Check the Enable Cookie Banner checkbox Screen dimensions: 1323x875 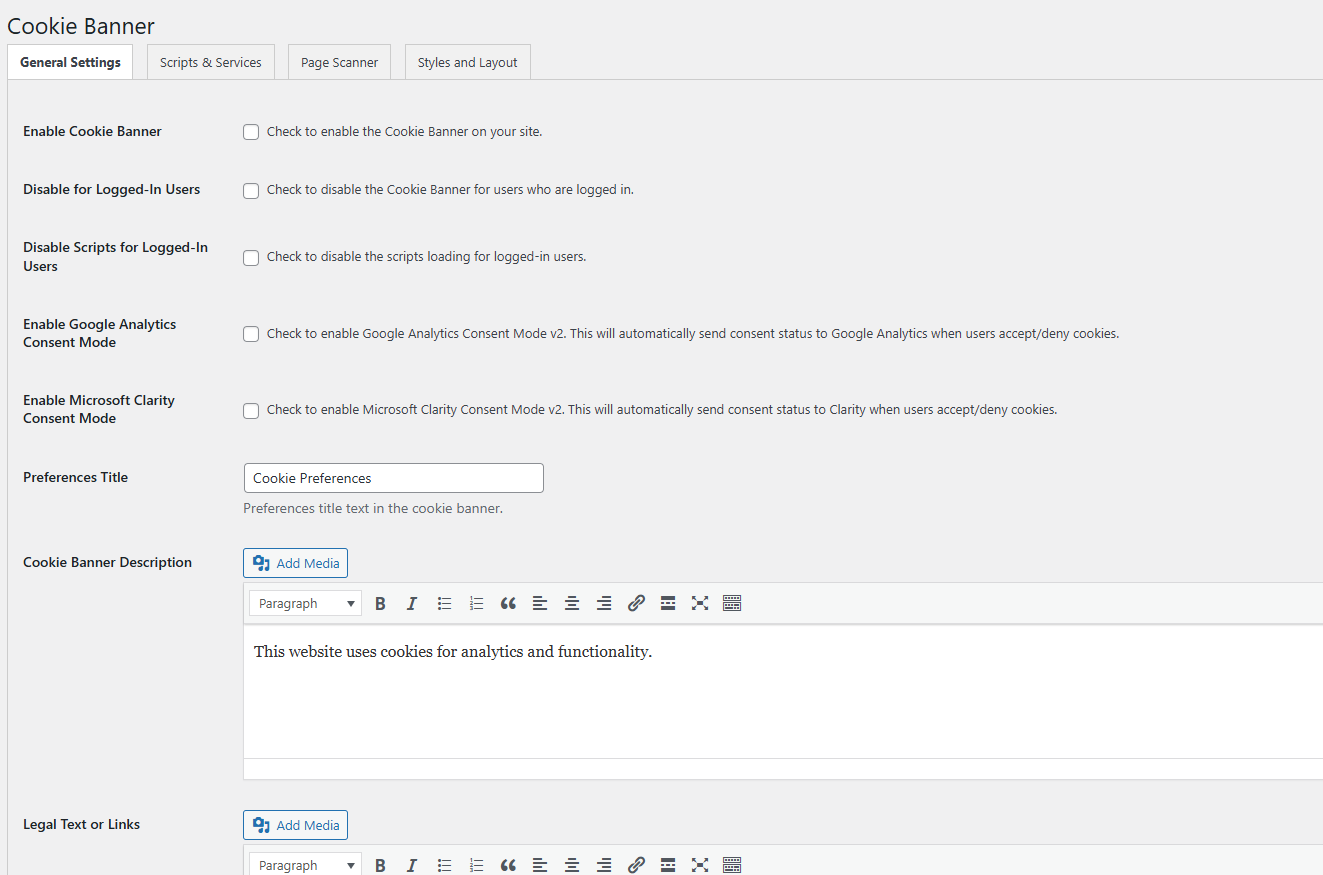coord(251,132)
